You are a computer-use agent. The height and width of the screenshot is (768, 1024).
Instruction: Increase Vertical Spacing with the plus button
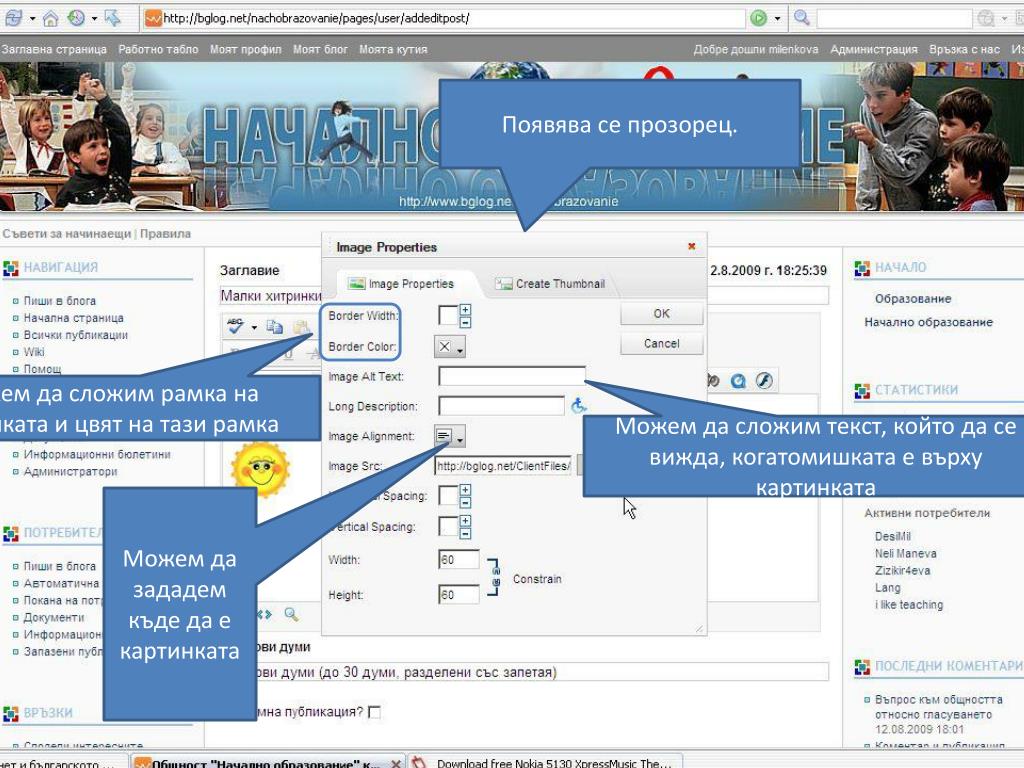click(465, 520)
